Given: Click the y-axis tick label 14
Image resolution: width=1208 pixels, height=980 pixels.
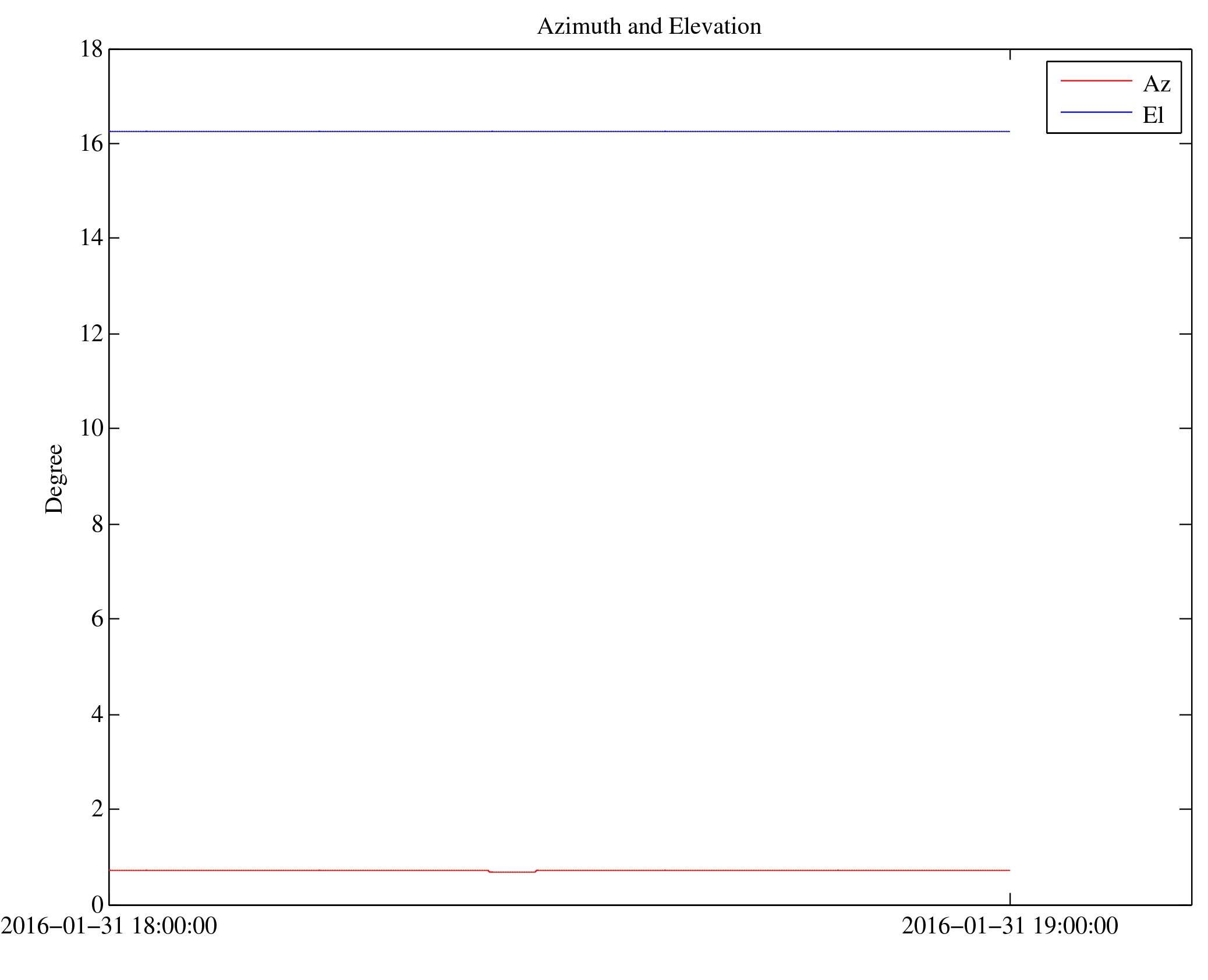Looking at the screenshot, I should [91, 238].
